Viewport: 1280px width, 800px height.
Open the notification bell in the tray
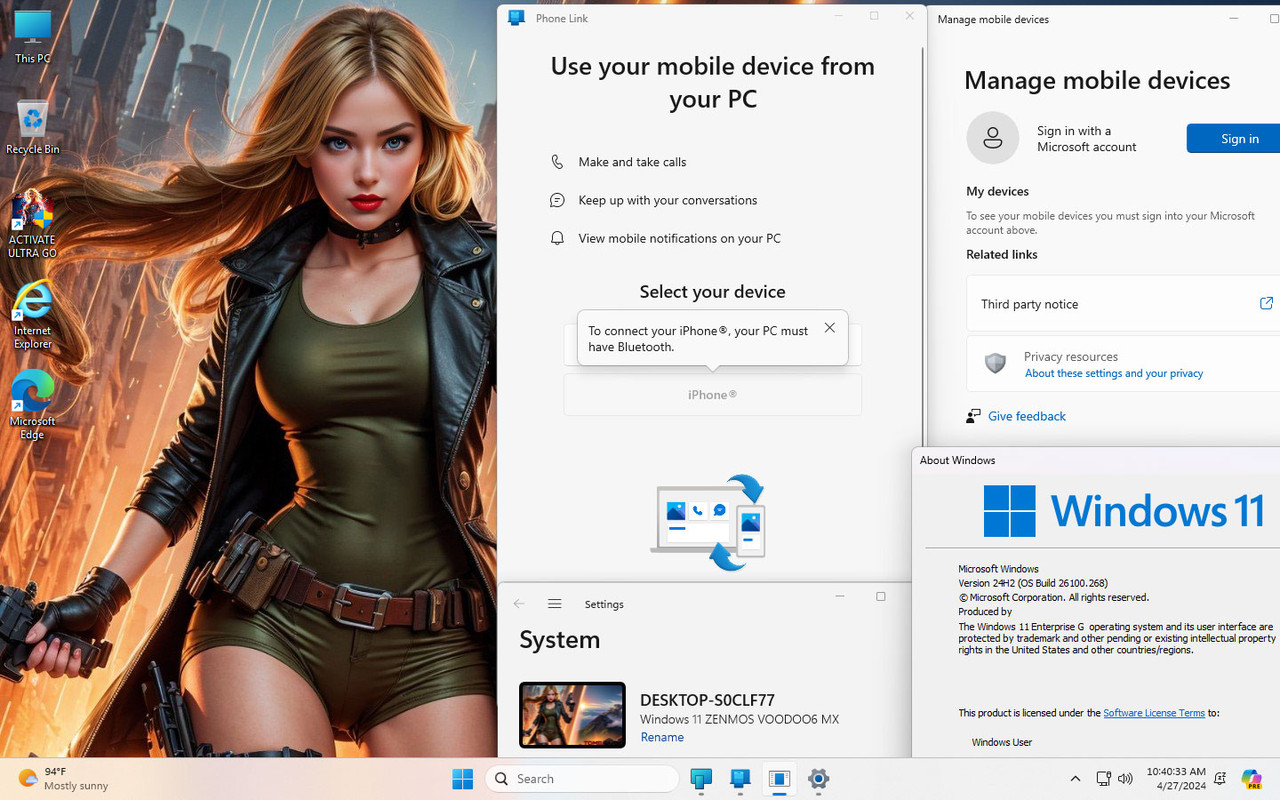click(x=1220, y=778)
